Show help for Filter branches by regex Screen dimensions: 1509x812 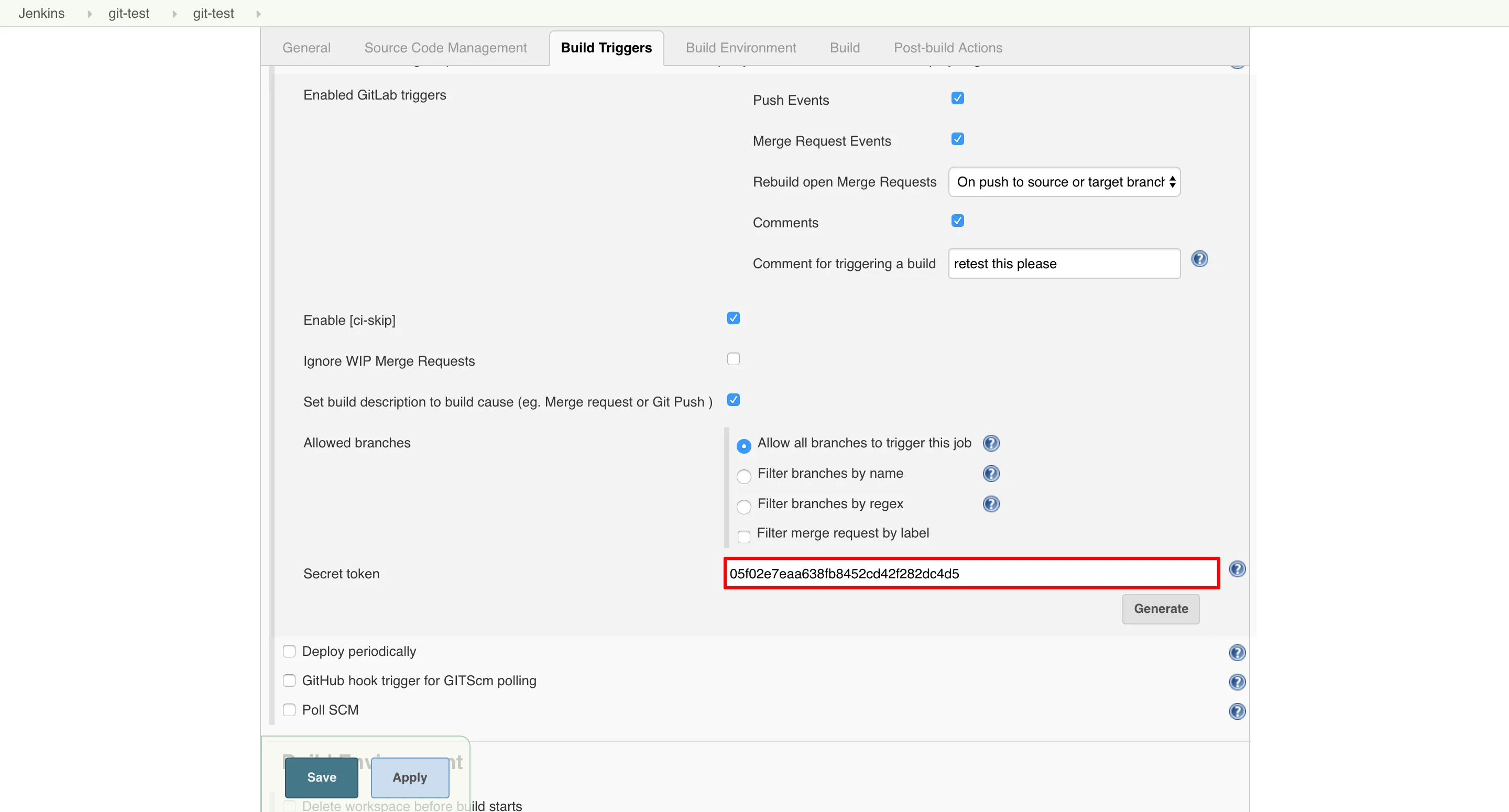click(991, 504)
